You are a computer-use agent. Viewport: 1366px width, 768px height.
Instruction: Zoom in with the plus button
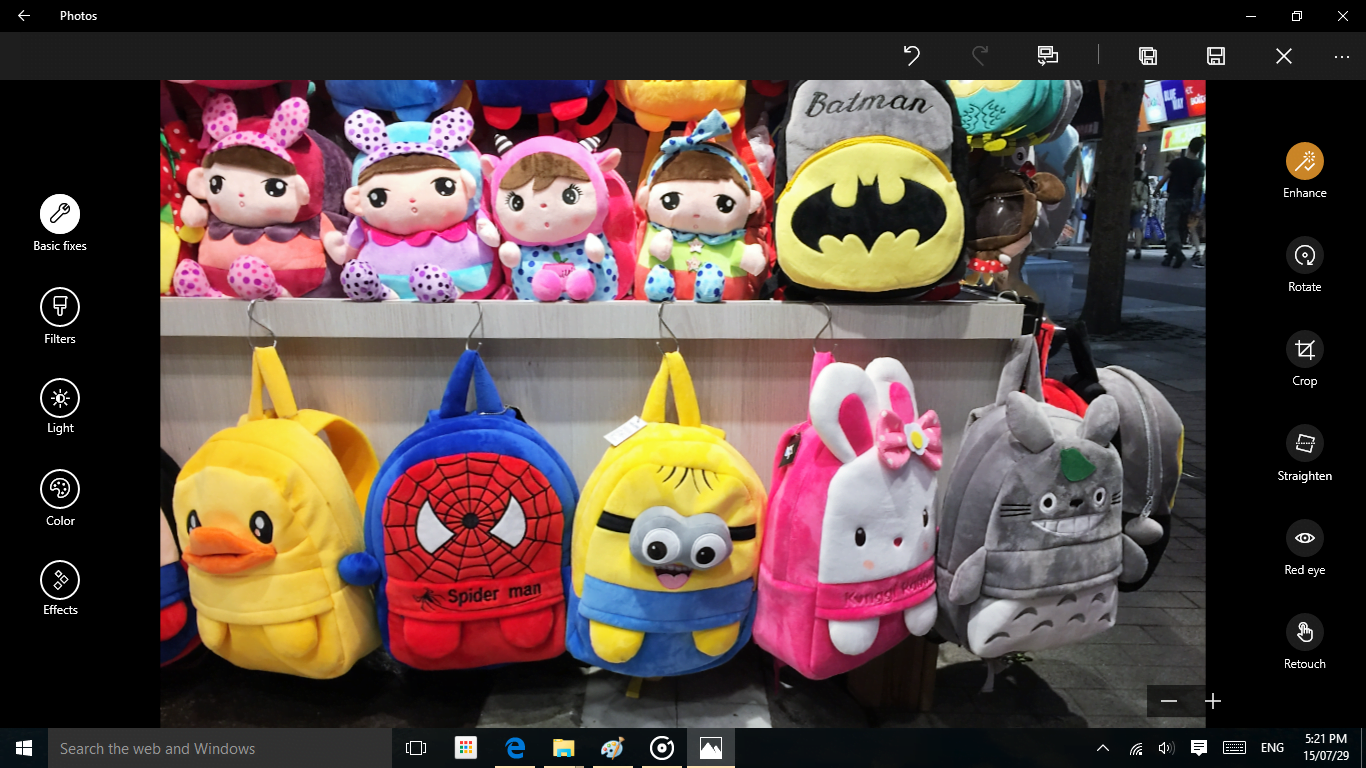[1213, 701]
